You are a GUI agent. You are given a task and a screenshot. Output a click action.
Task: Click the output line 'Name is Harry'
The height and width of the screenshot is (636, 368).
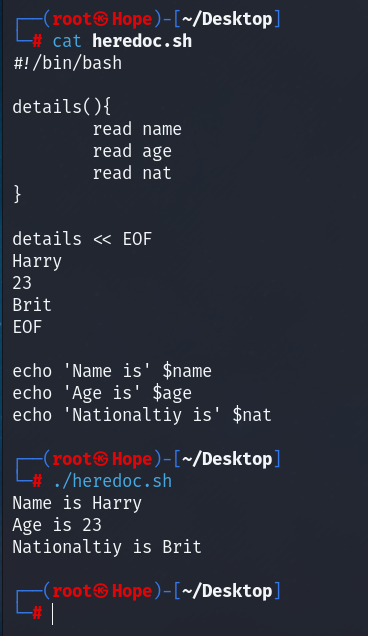pos(77,503)
